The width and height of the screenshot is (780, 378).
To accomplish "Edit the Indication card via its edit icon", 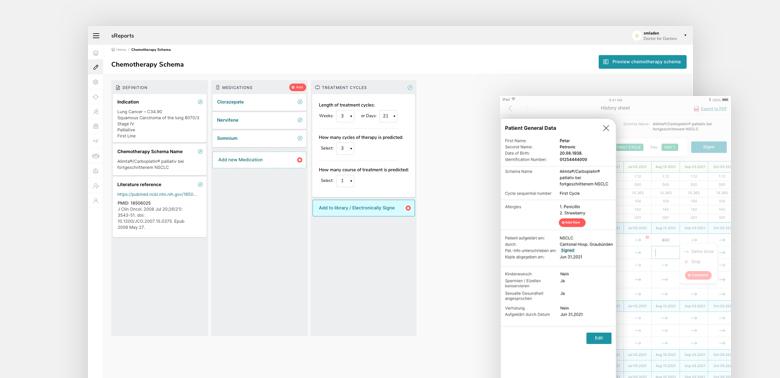I will (200, 102).
